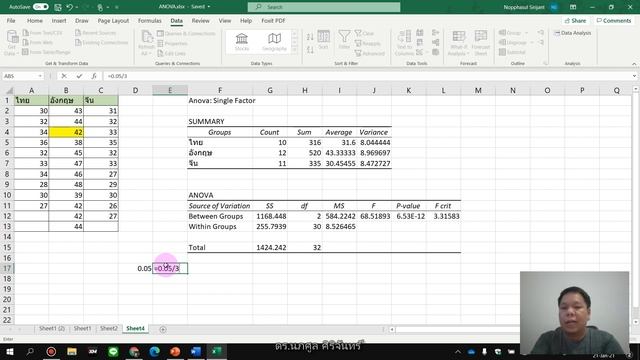
Task: Open the Windows Start menu
Action: tap(9, 351)
